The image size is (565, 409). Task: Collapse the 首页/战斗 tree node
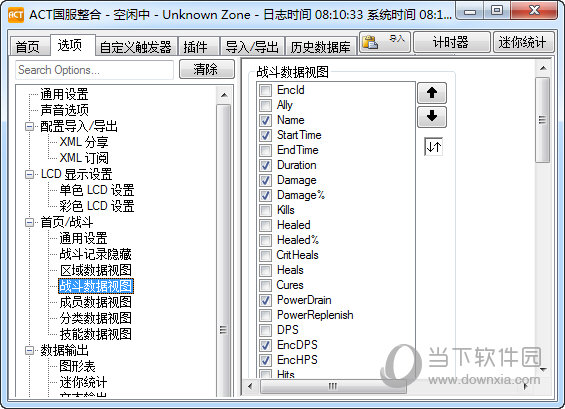[30, 222]
